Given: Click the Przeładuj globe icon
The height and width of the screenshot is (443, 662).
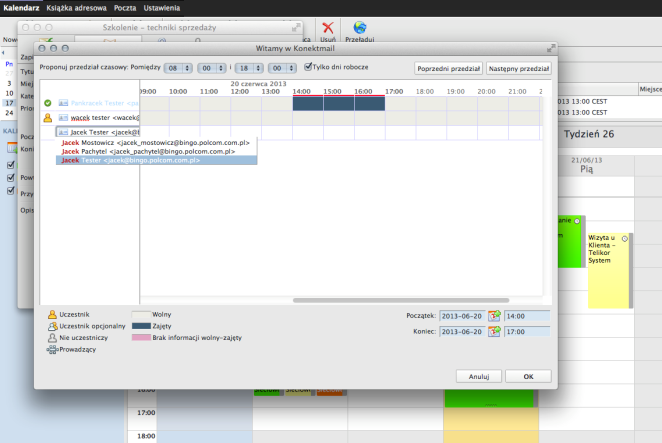Looking at the screenshot, I should (x=360, y=28).
